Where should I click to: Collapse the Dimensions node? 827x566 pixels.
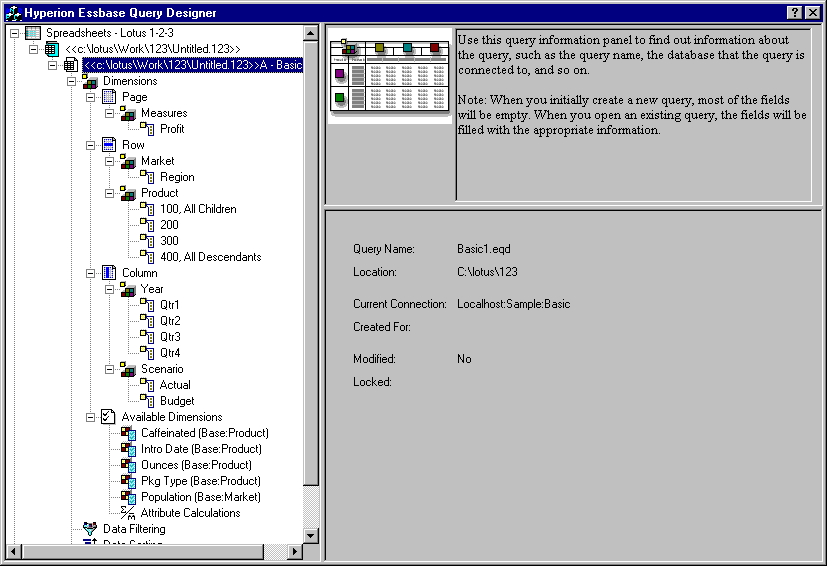[71, 81]
